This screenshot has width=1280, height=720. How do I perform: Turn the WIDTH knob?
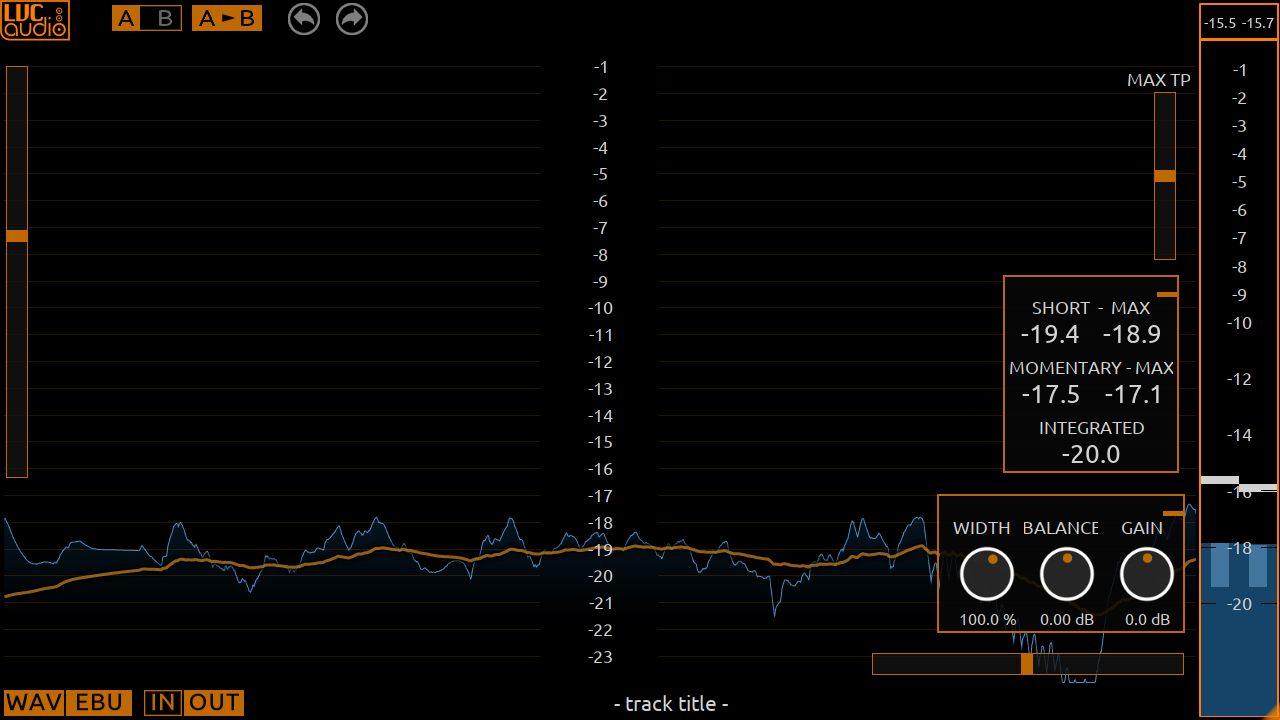point(986,575)
